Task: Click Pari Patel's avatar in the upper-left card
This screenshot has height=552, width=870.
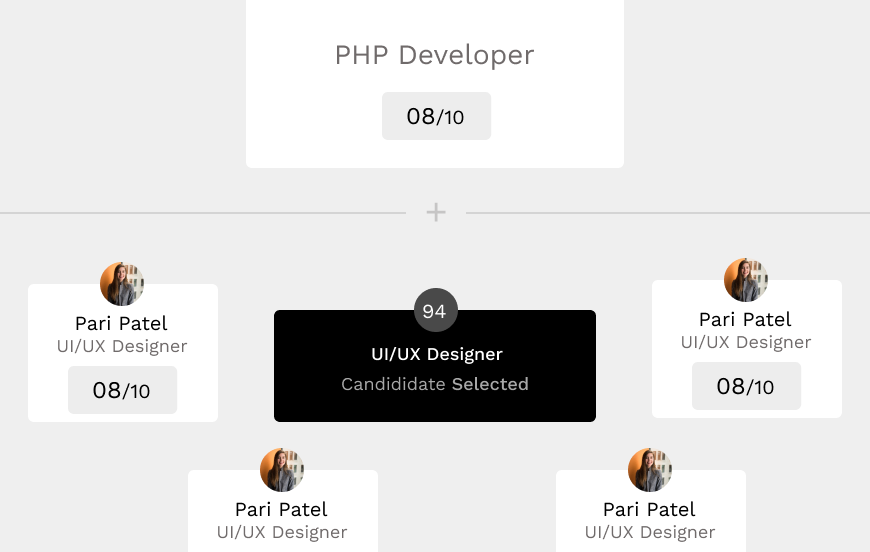Action: [x=122, y=284]
